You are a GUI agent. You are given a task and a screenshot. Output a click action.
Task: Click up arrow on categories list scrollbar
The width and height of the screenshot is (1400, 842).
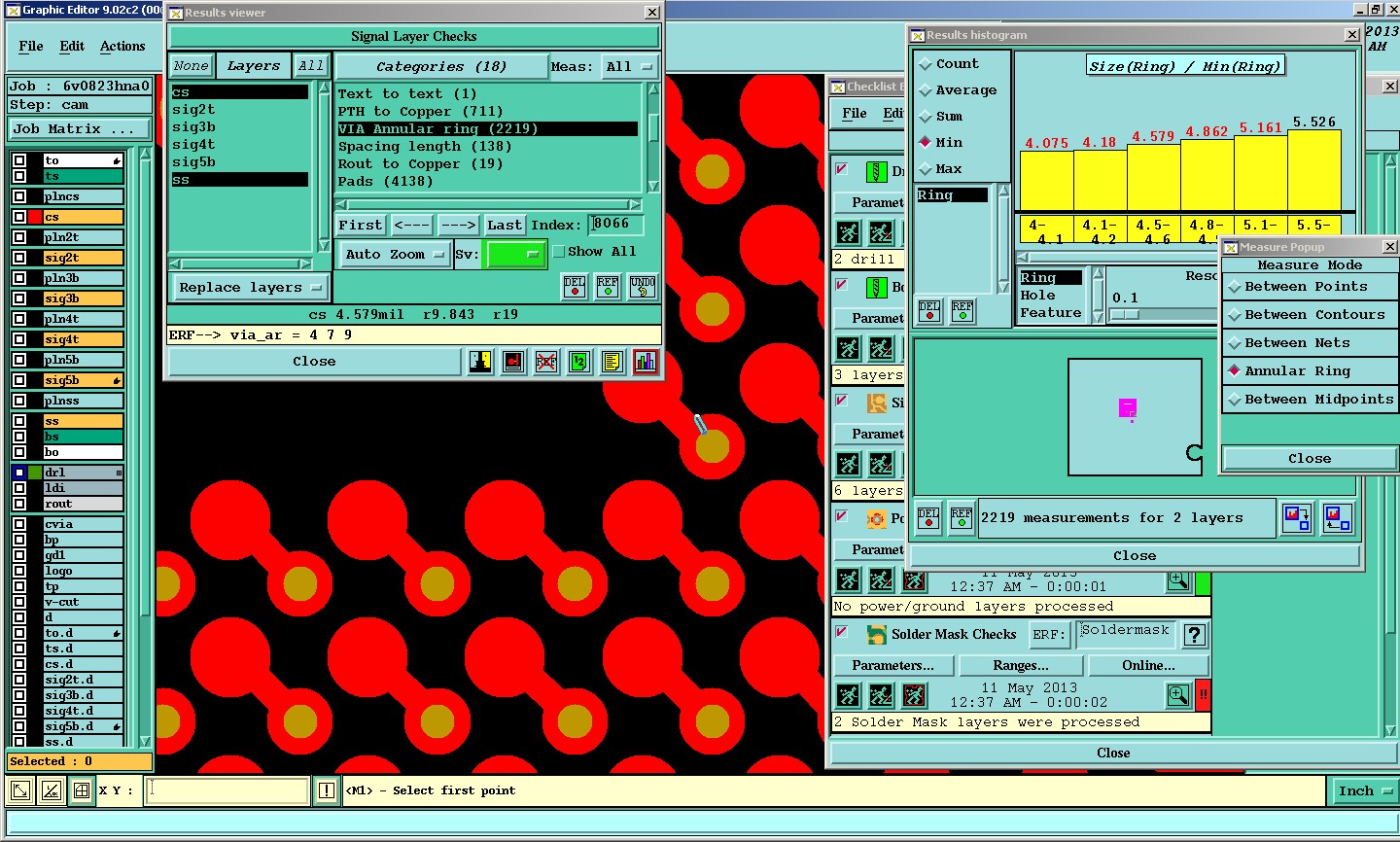point(653,89)
